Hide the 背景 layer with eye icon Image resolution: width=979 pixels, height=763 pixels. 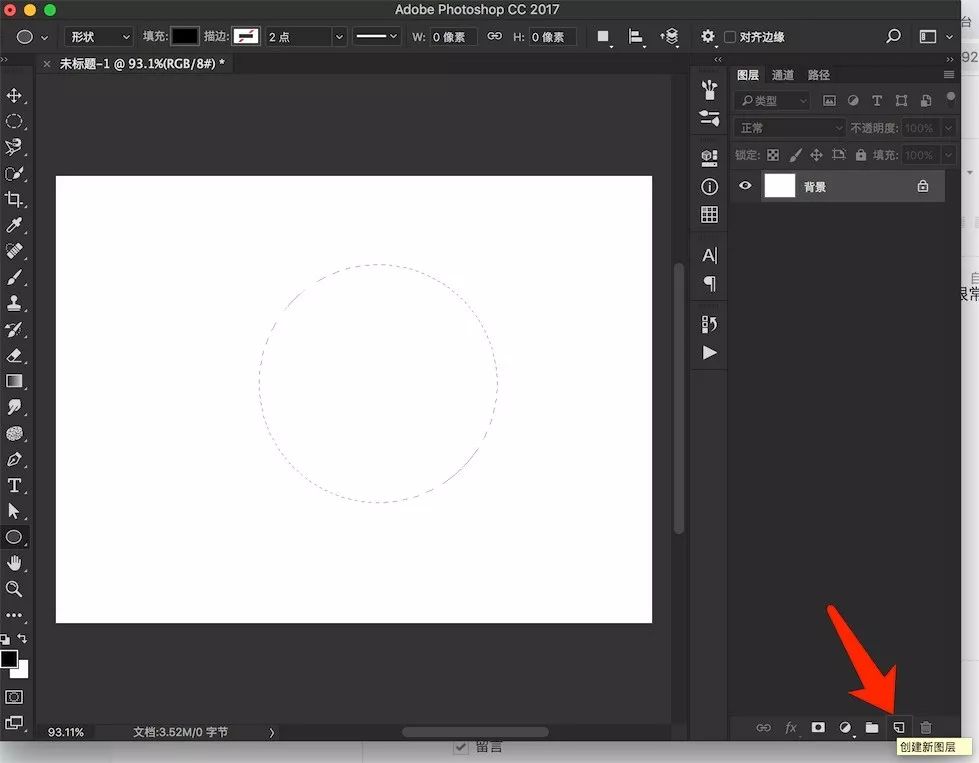pos(745,186)
